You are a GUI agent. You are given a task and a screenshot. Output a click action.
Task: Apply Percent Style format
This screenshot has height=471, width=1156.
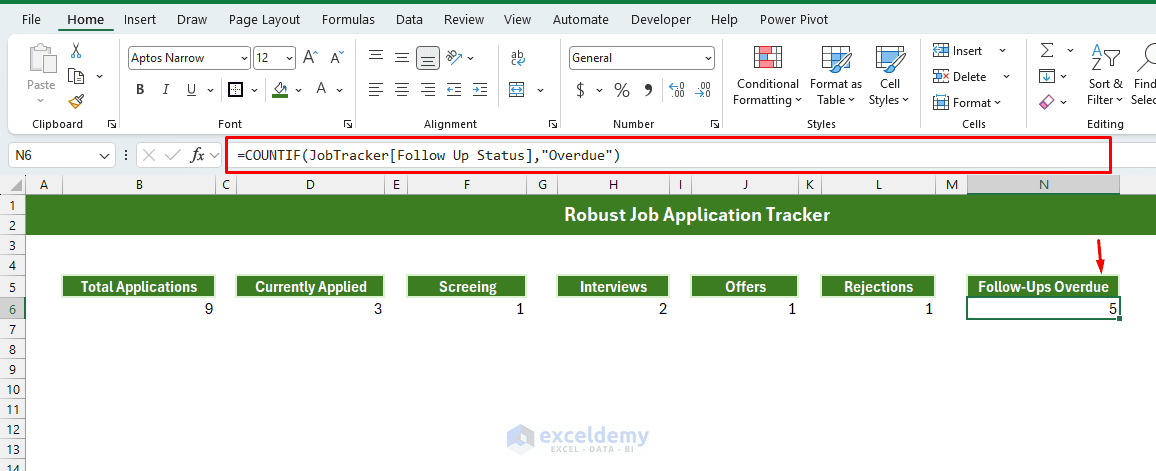click(622, 90)
